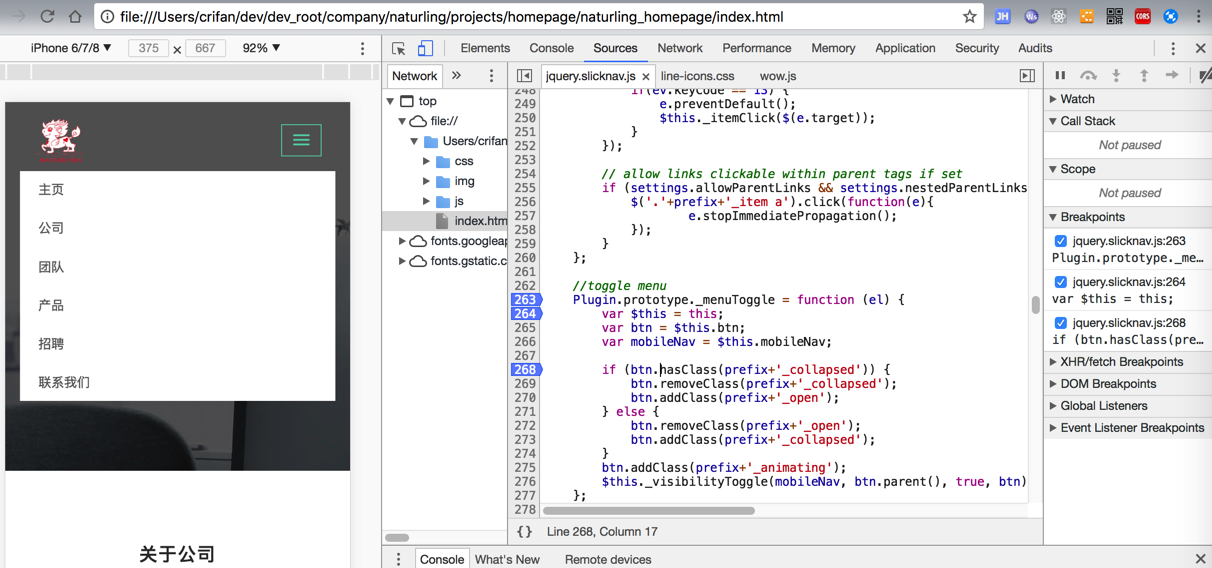Collapse the file:// tree node
The height and width of the screenshot is (568, 1212).
[x=403, y=121]
